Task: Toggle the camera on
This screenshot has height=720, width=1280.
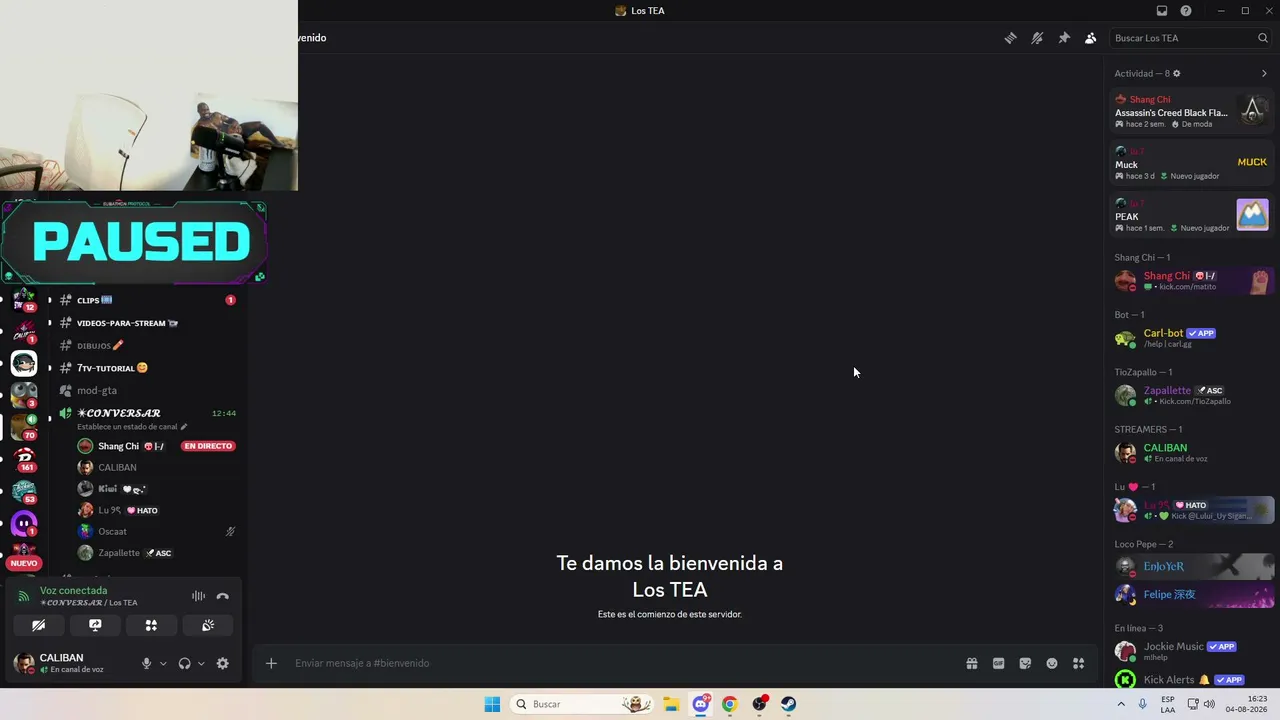Action: coord(38,625)
